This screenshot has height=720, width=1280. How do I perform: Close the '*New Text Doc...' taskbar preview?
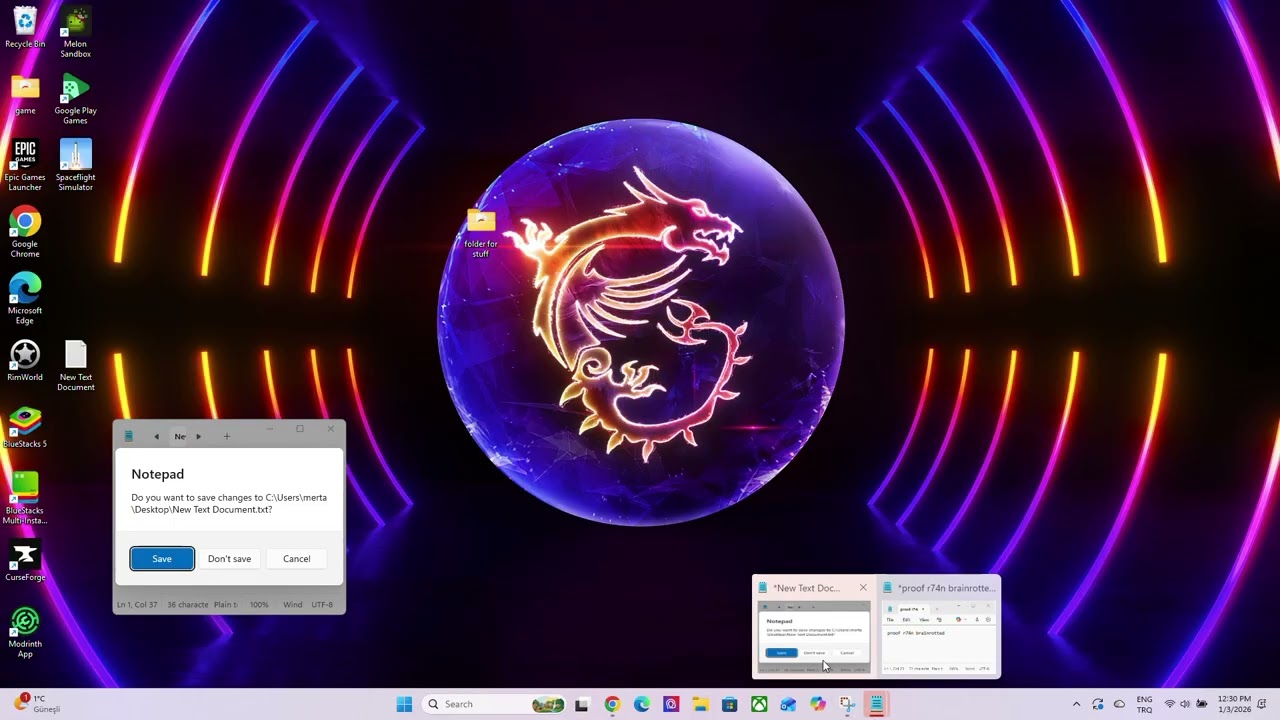(863, 588)
